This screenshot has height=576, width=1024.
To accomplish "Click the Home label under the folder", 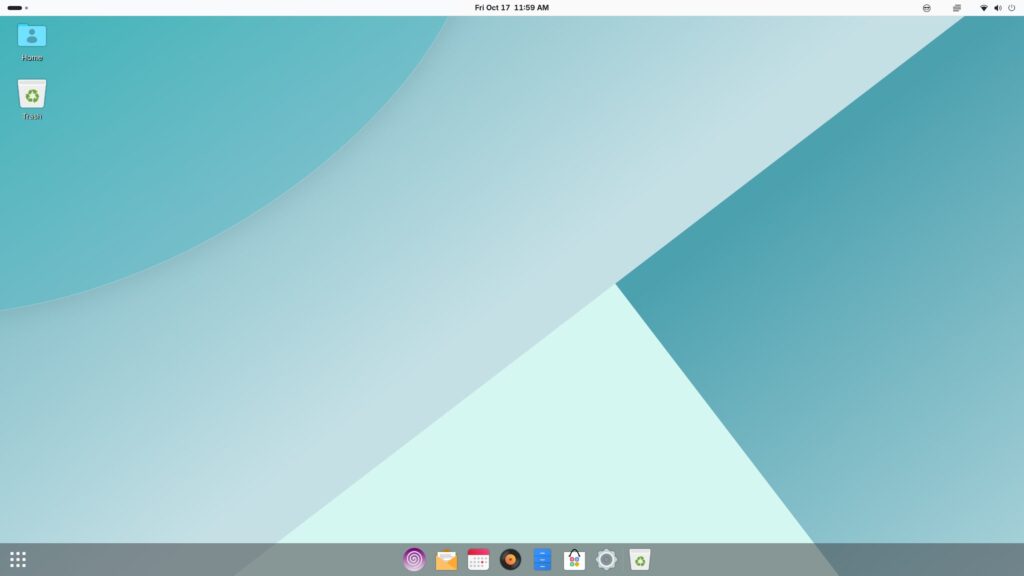I will coord(32,58).
